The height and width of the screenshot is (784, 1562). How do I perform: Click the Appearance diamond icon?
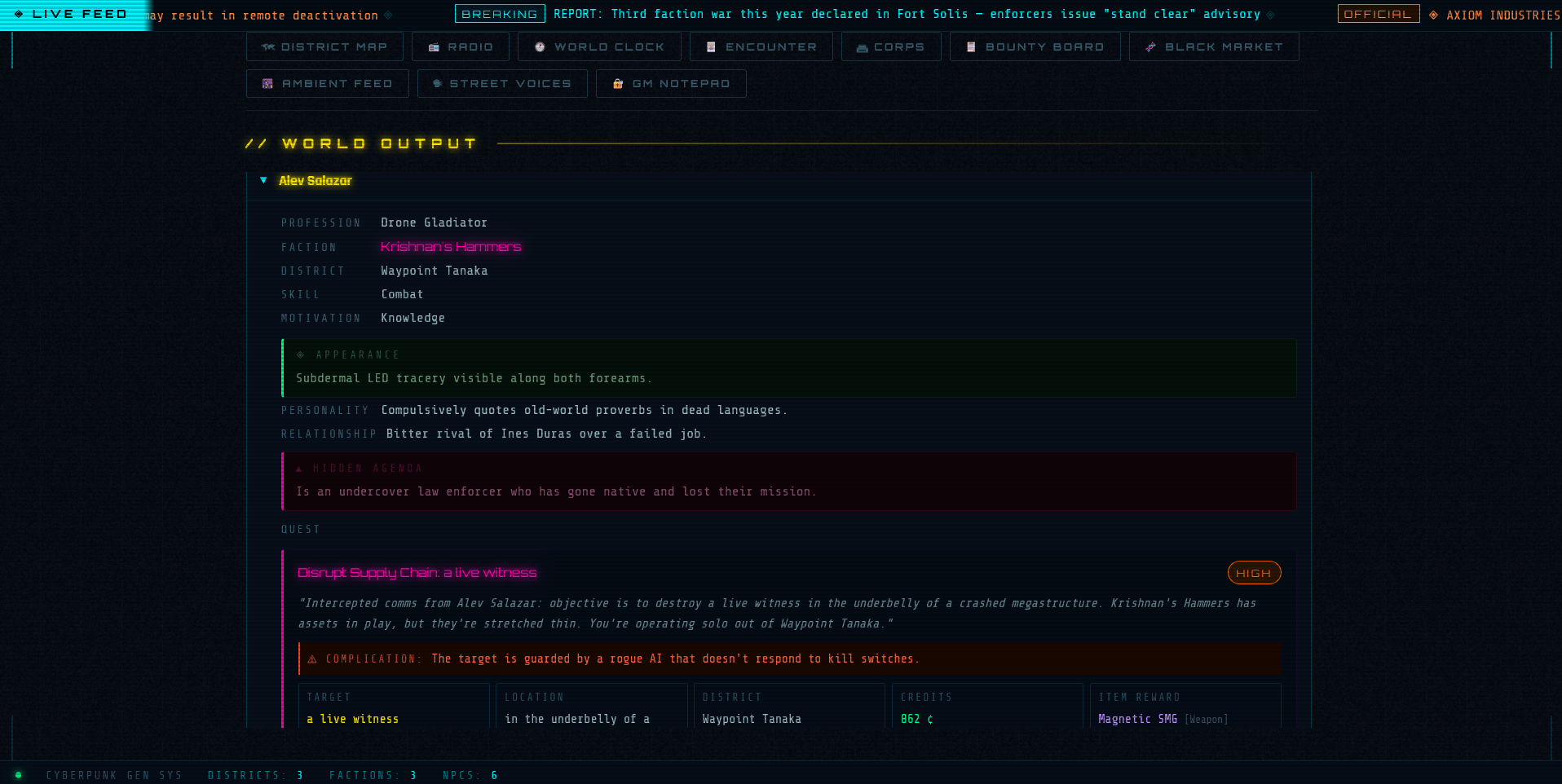(300, 355)
